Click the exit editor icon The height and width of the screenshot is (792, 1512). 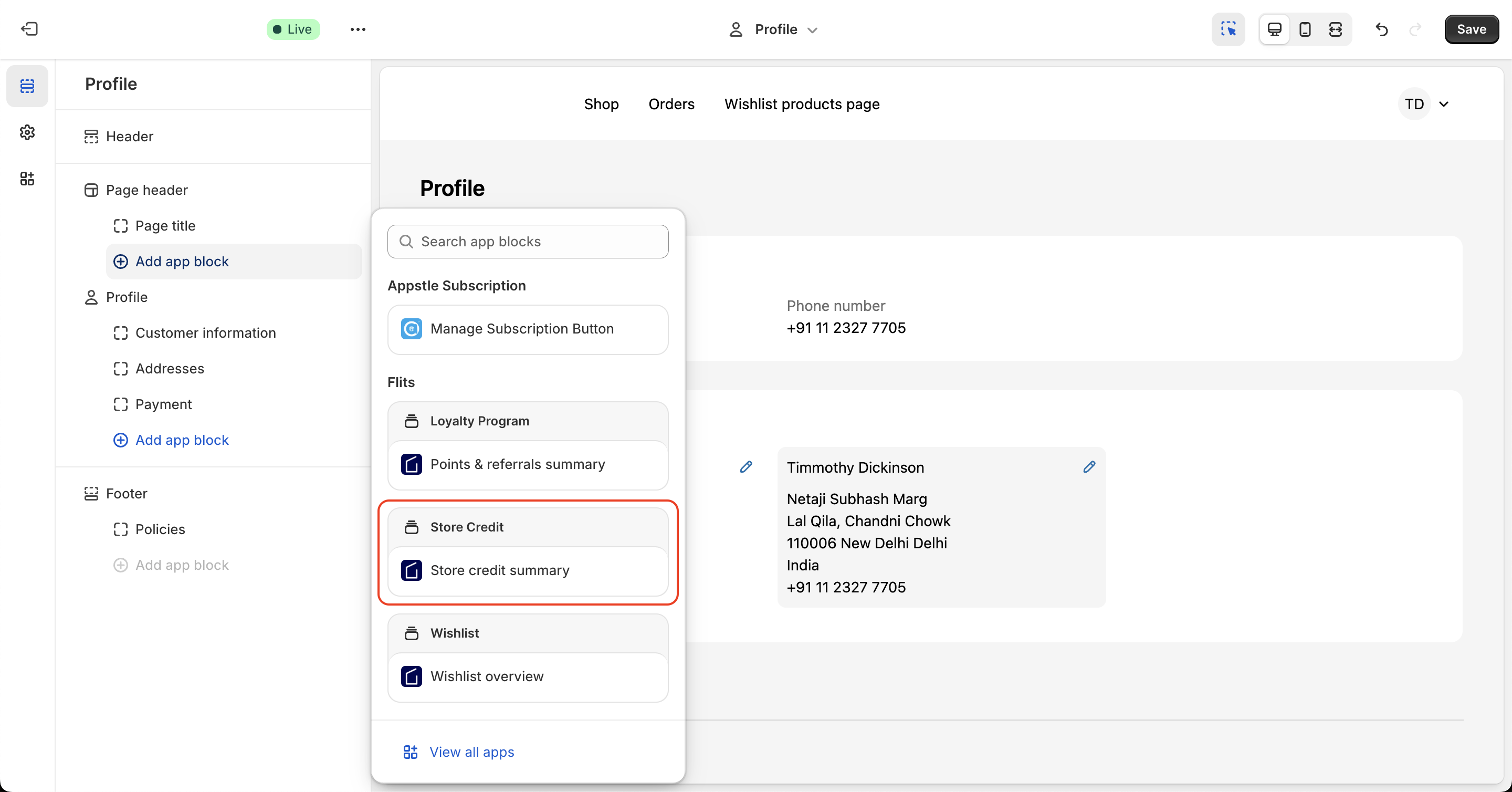[x=29, y=29]
